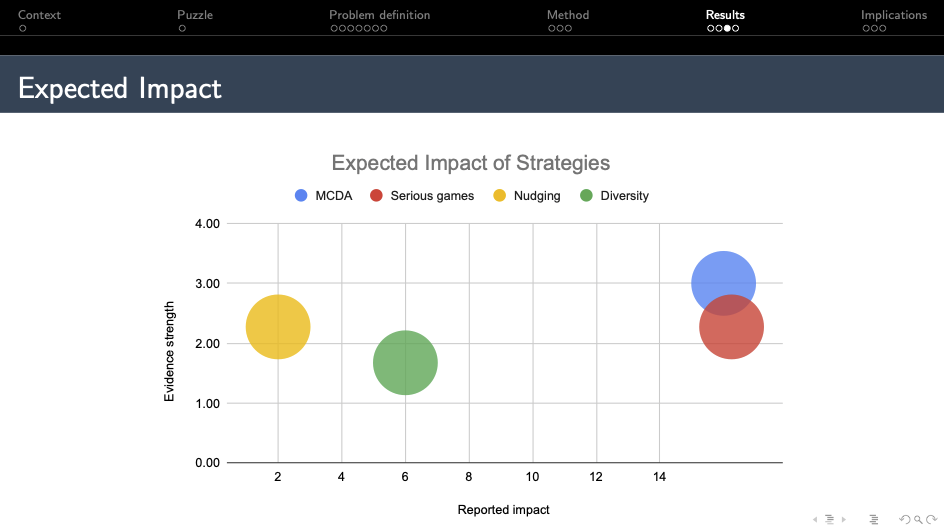944x531 pixels.
Task: Select the first dot under Problem definition
Action: click(x=334, y=28)
